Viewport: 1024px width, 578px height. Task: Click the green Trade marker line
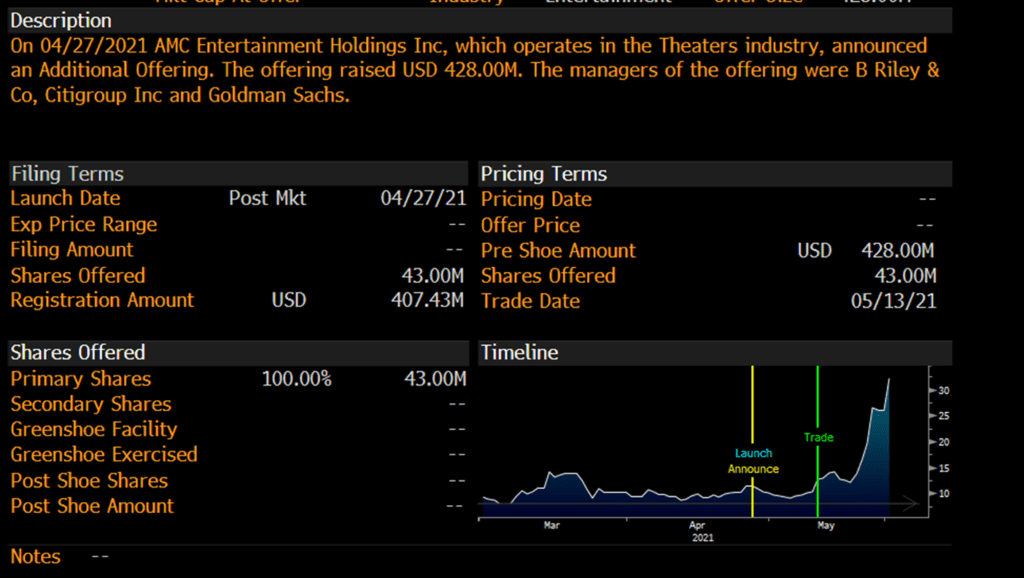pos(818,398)
